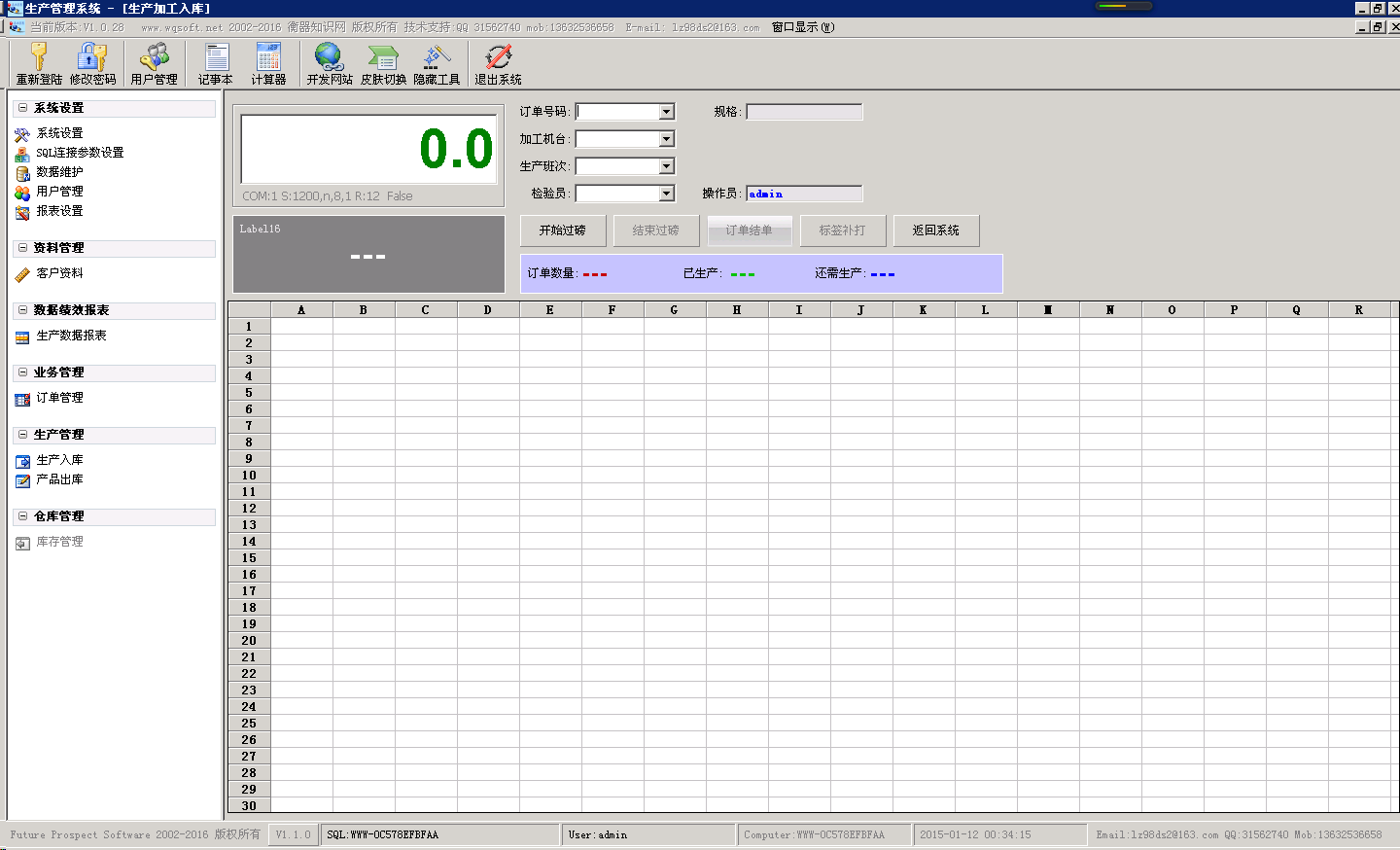This screenshot has height=850, width=1400.
Task: Open 报表设置 in sidebar
Action: tap(59, 211)
